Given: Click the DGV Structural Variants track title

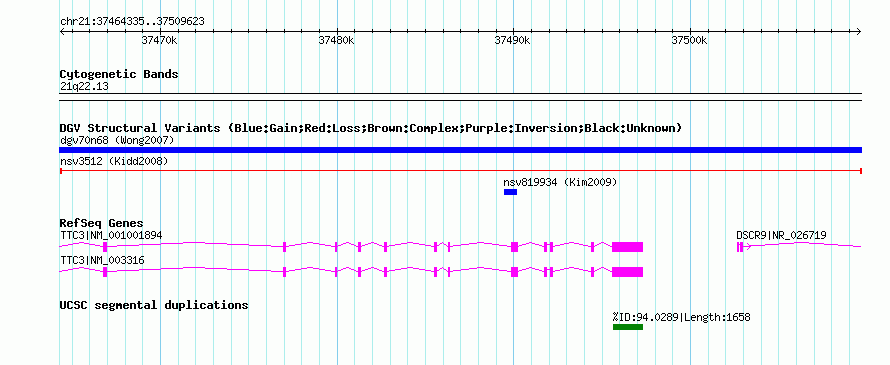Looking at the screenshot, I should 371,128.
